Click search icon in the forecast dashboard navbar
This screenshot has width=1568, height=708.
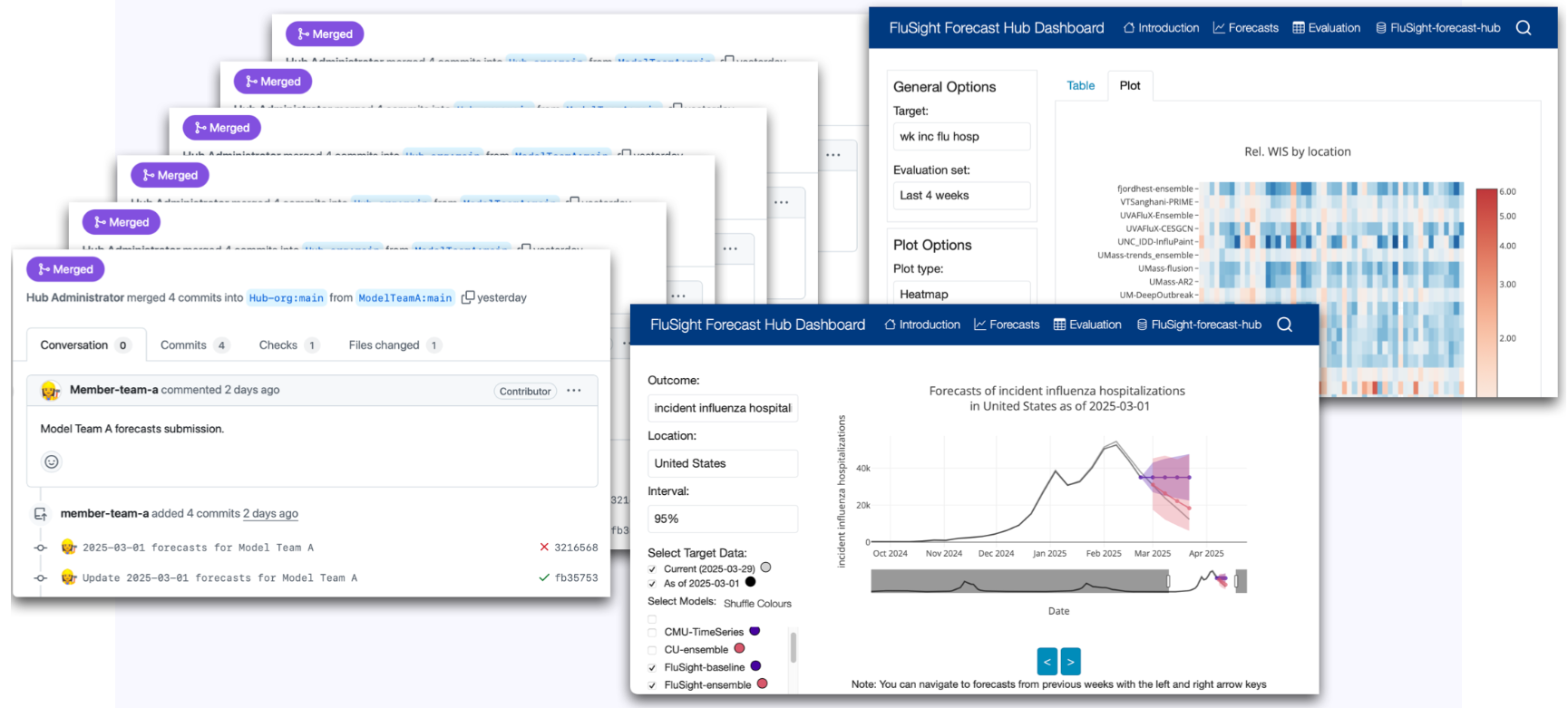coord(1284,325)
